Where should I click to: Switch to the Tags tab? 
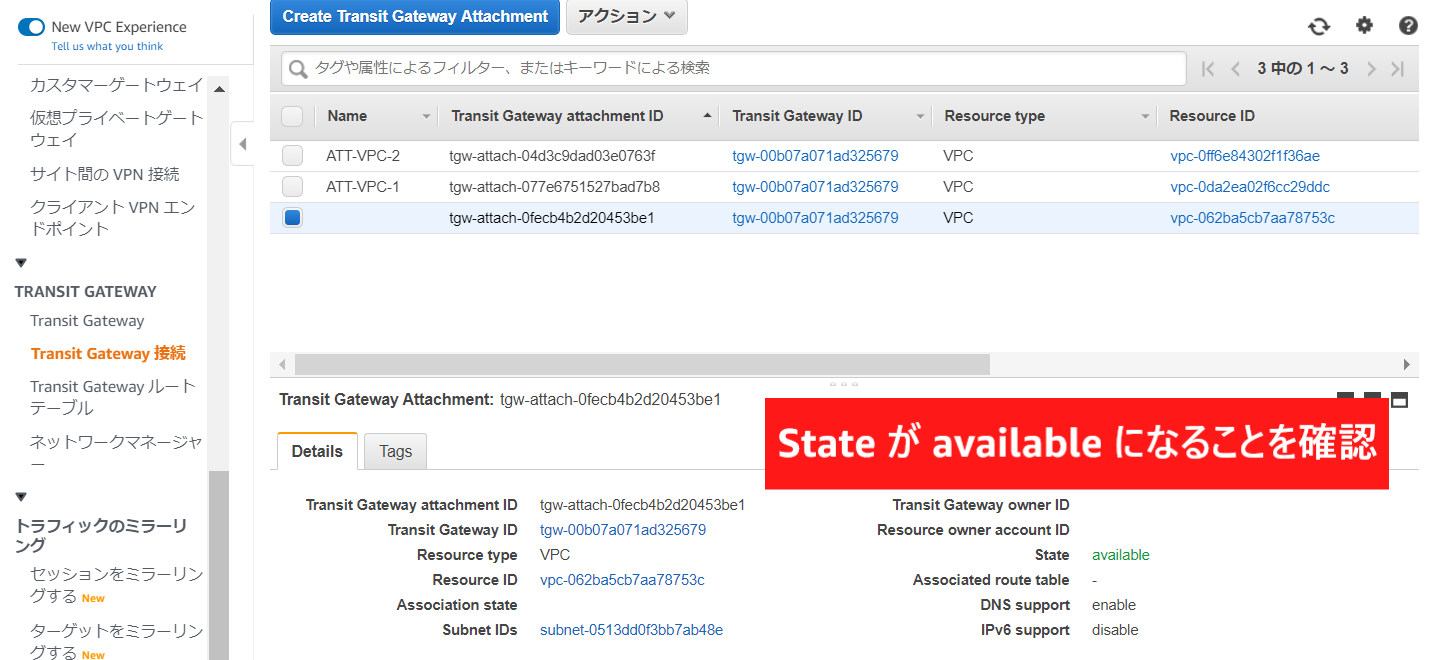point(395,452)
